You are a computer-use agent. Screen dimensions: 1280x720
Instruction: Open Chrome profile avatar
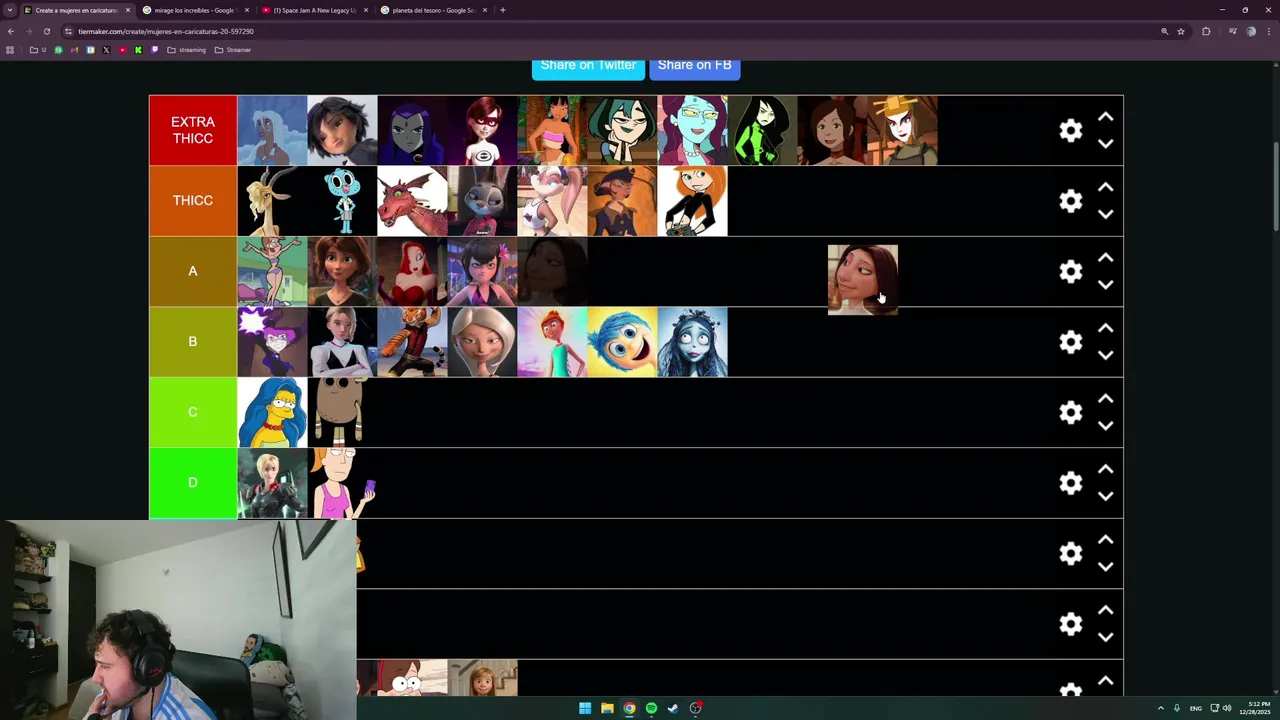[x=1251, y=31]
